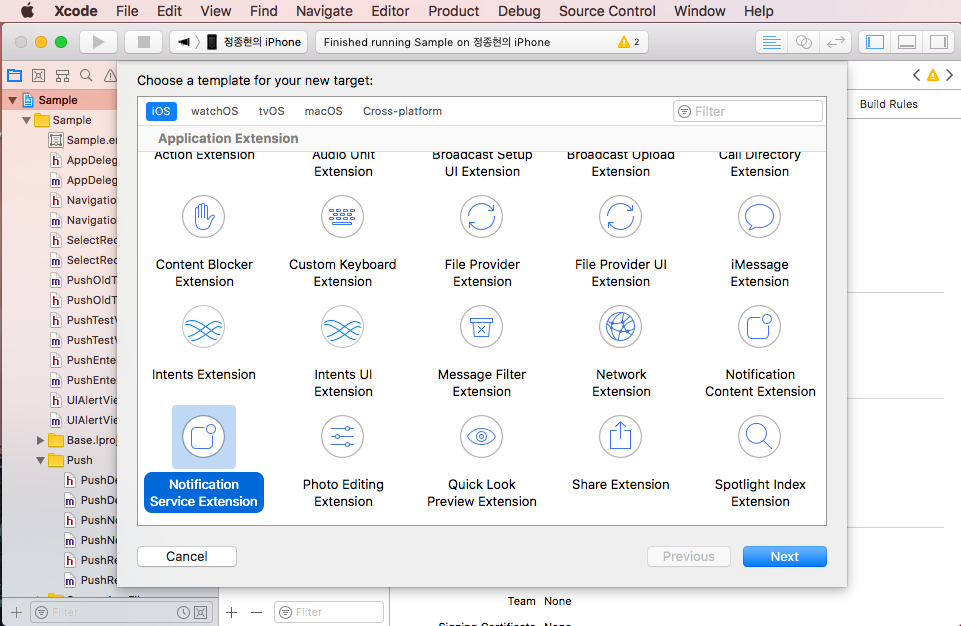Select the Share Extension template icon
The width and height of the screenshot is (961, 626).
[620, 437]
